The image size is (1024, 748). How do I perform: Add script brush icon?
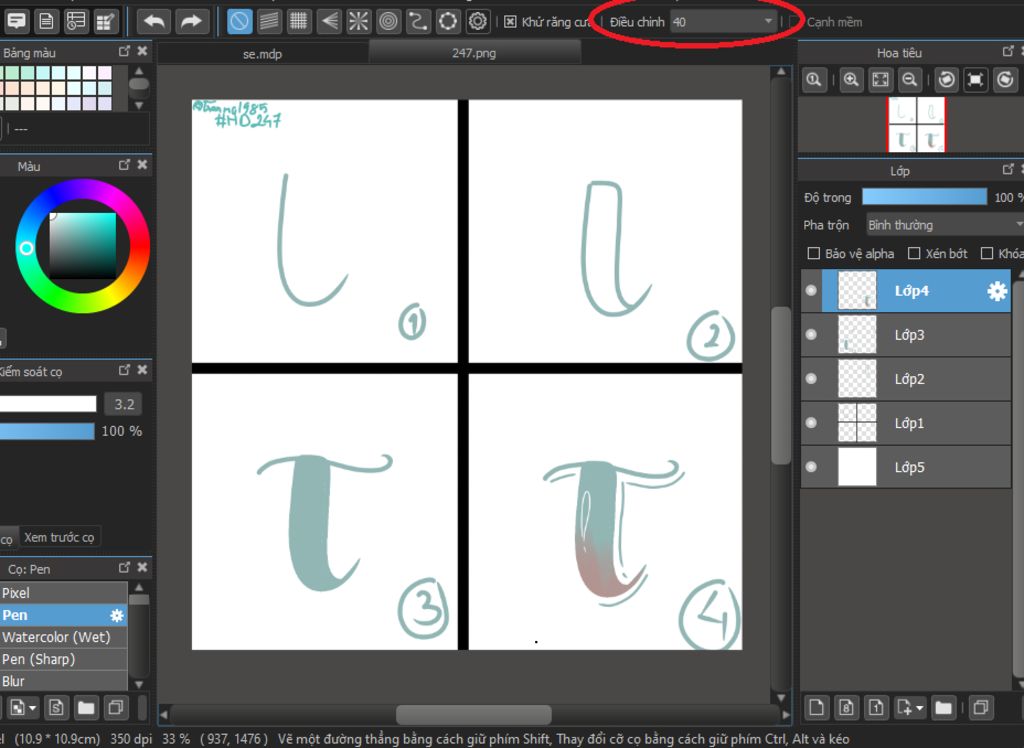pyautogui.click(x=56, y=707)
